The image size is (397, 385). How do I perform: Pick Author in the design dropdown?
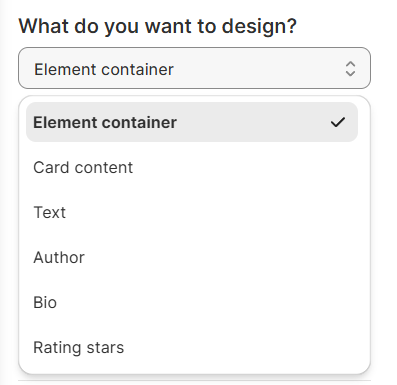192,257
